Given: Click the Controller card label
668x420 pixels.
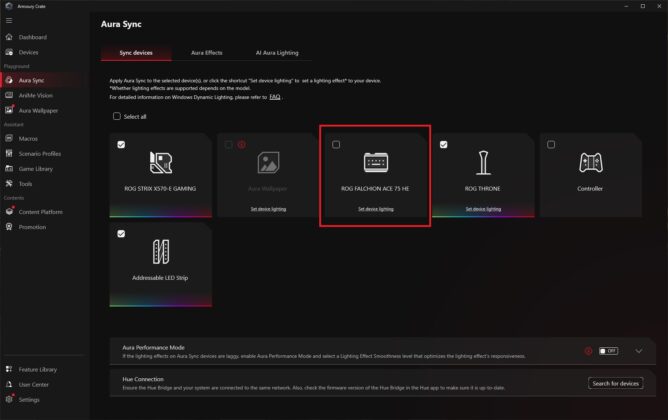Looking at the screenshot, I should pyautogui.click(x=590, y=188).
